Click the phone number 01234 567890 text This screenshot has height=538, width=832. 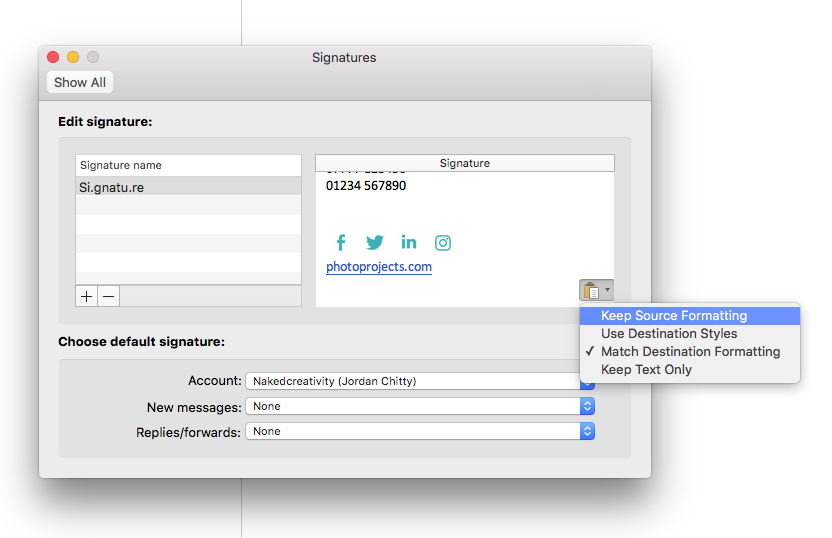pos(366,186)
